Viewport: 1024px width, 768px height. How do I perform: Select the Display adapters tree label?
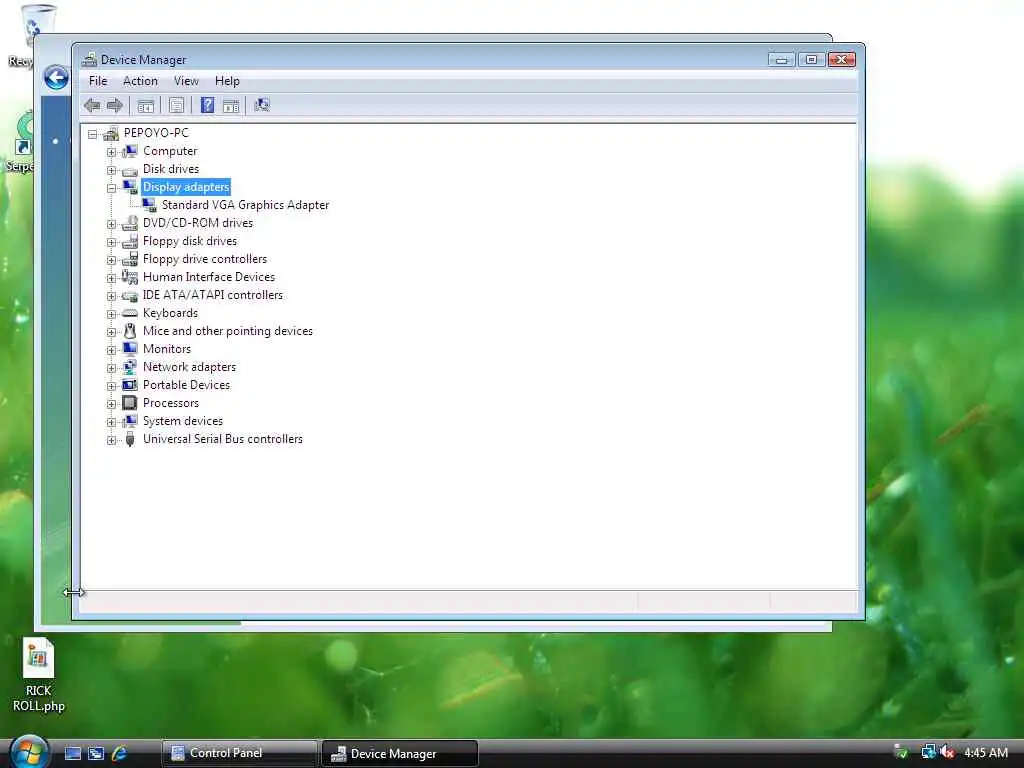(x=186, y=187)
